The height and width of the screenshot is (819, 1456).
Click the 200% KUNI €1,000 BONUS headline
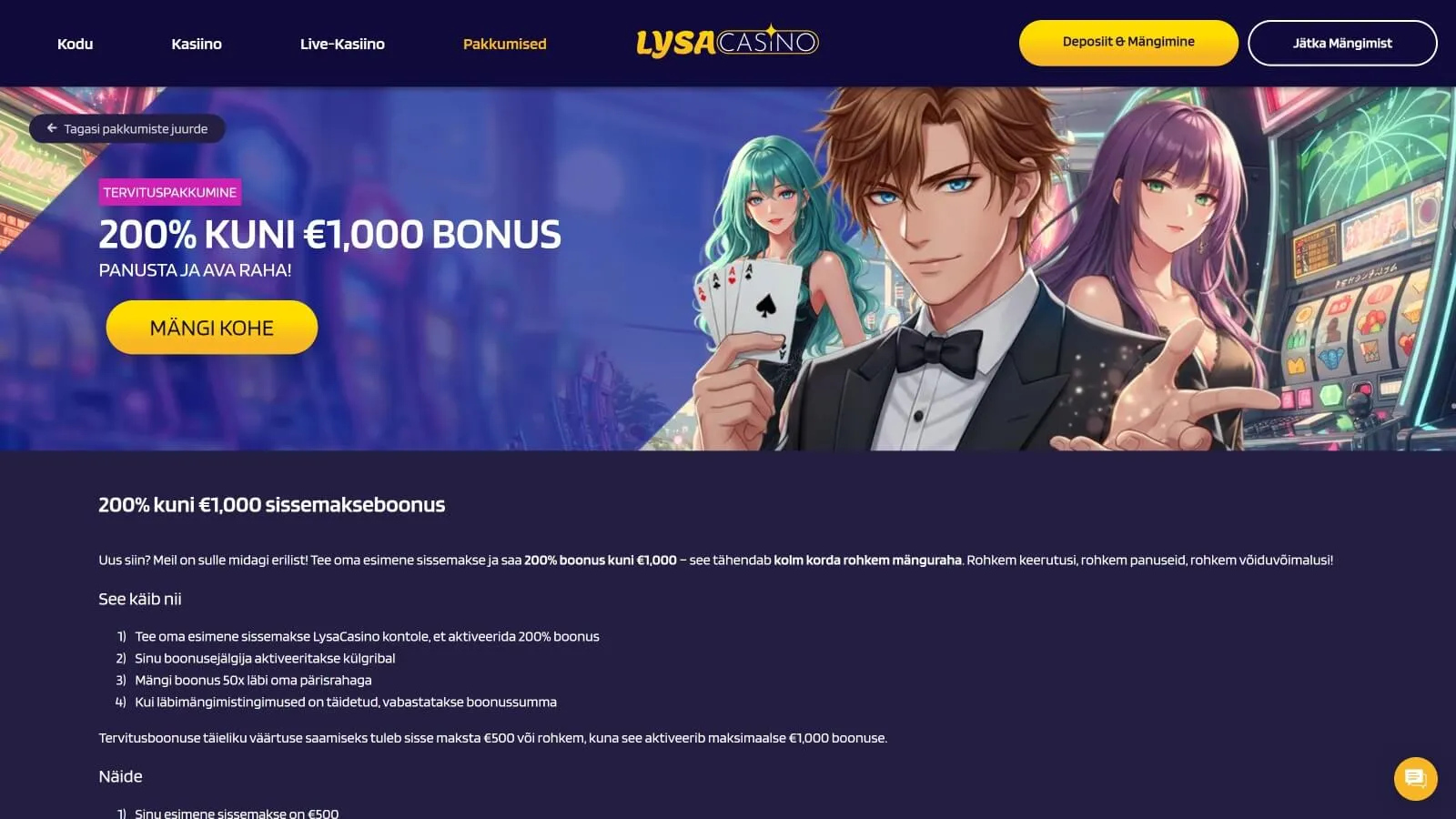329,235
